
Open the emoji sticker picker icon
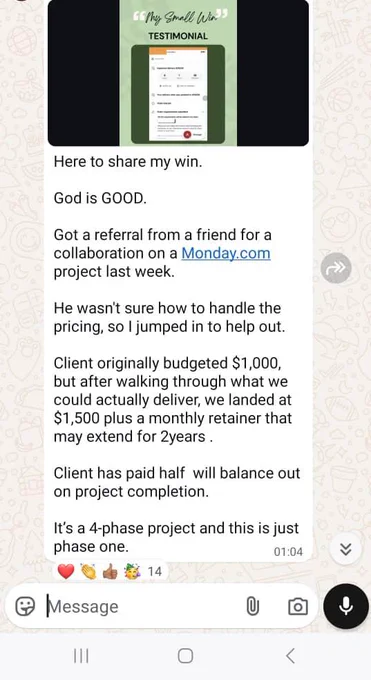coord(25,606)
